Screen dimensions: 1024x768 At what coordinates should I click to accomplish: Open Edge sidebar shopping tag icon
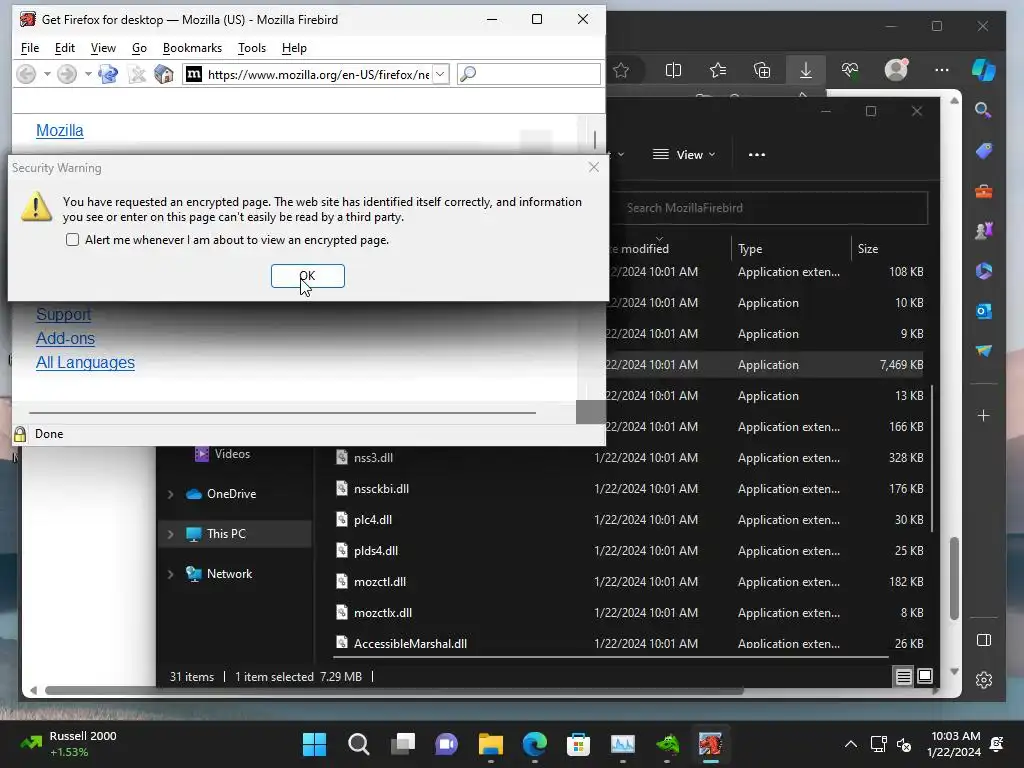[984, 151]
